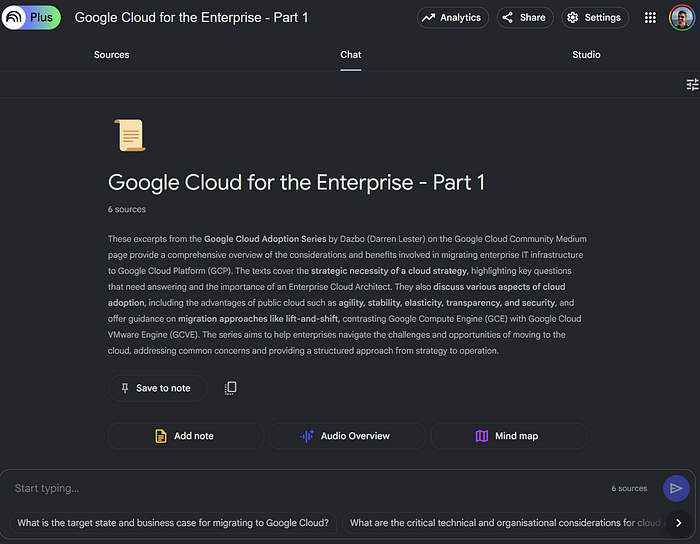Create a Mind map

[508, 436]
